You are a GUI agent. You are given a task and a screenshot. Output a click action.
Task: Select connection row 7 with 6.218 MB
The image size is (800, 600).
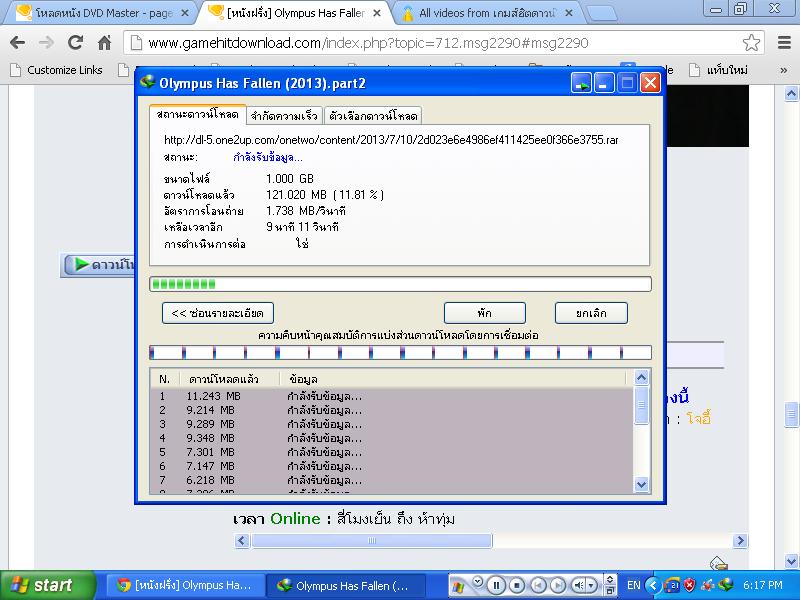point(392,480)
